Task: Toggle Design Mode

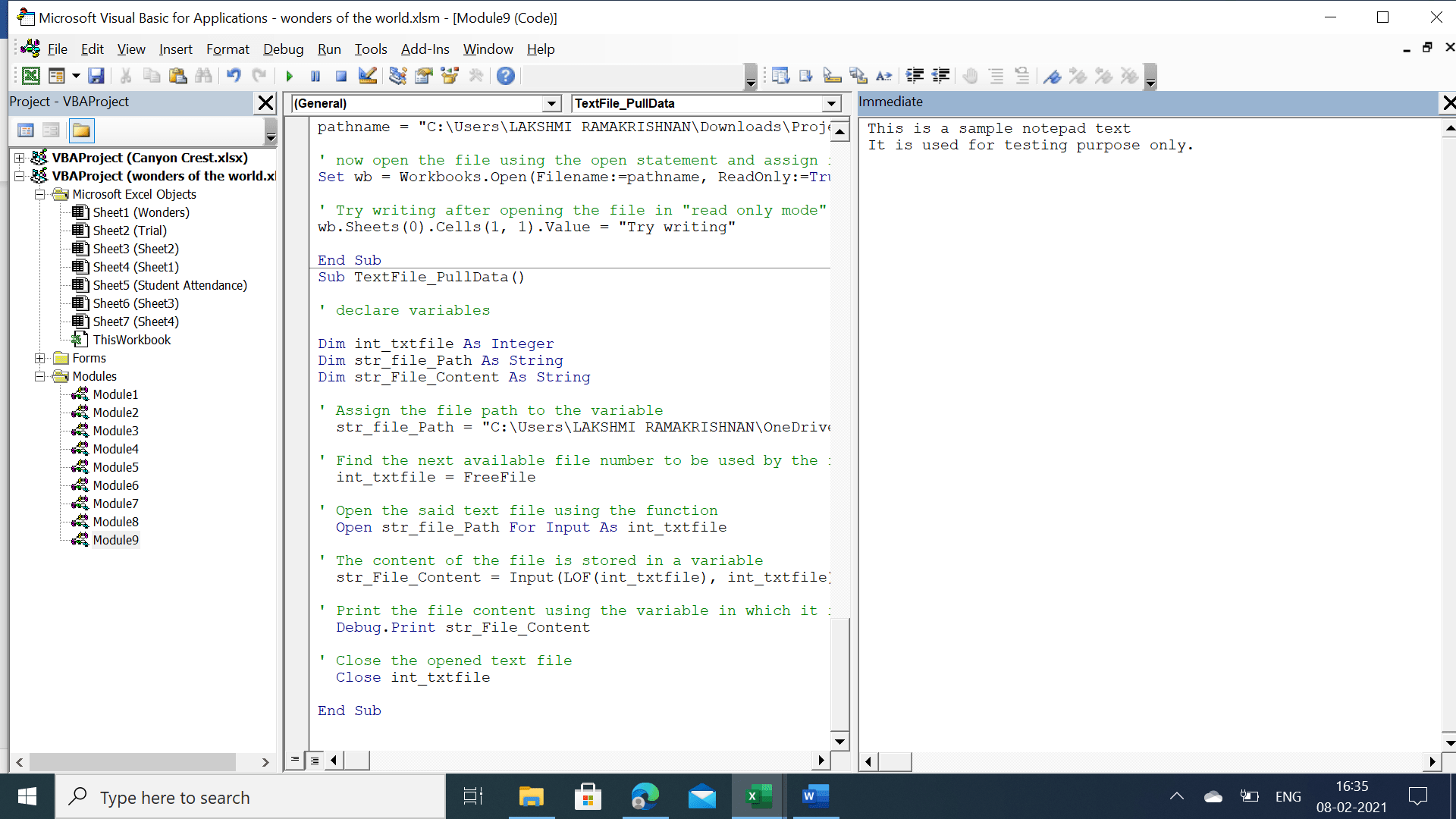Action: (367, 76)
